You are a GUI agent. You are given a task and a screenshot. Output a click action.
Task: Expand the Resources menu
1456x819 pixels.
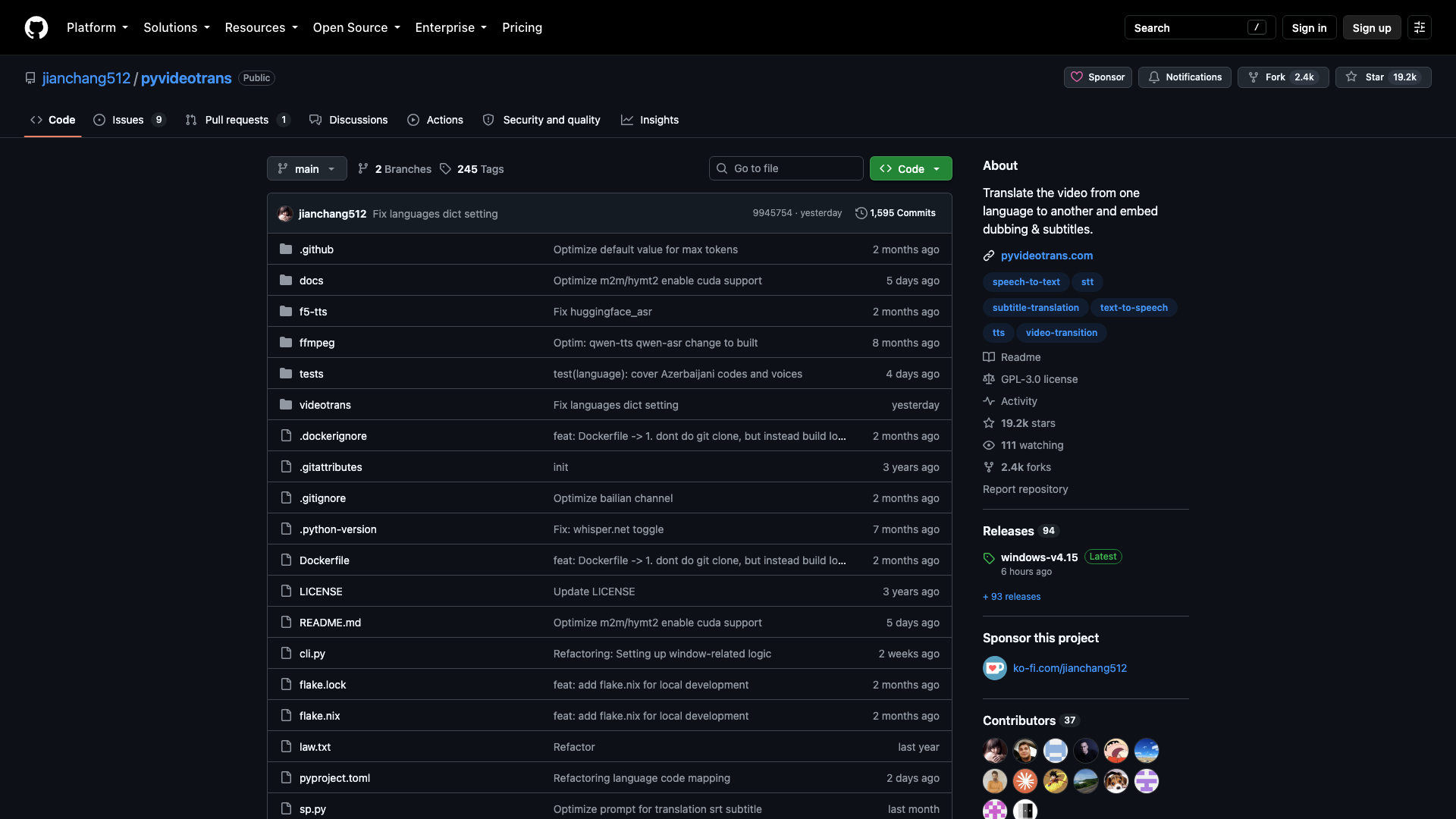tap(261, 27)
